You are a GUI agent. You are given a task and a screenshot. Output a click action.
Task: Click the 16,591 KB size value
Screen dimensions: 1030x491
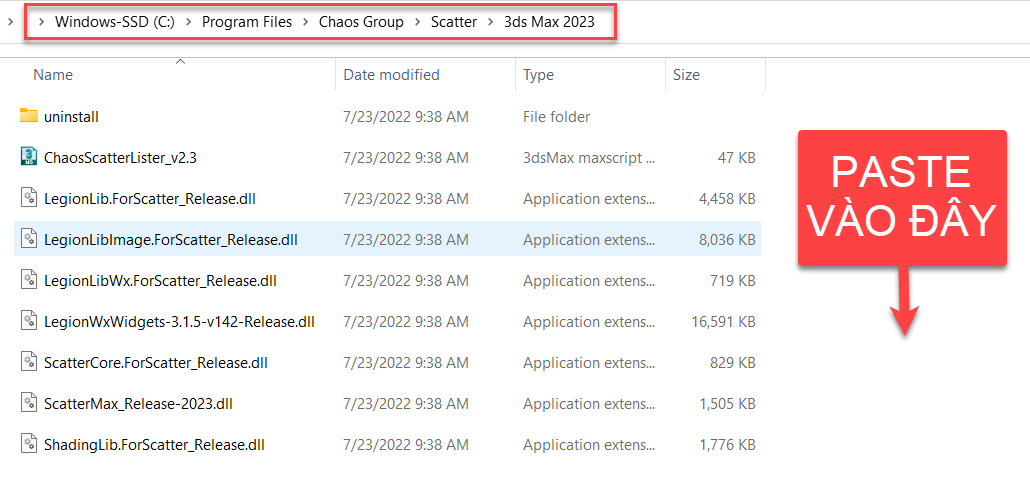[x=724, y=322]
